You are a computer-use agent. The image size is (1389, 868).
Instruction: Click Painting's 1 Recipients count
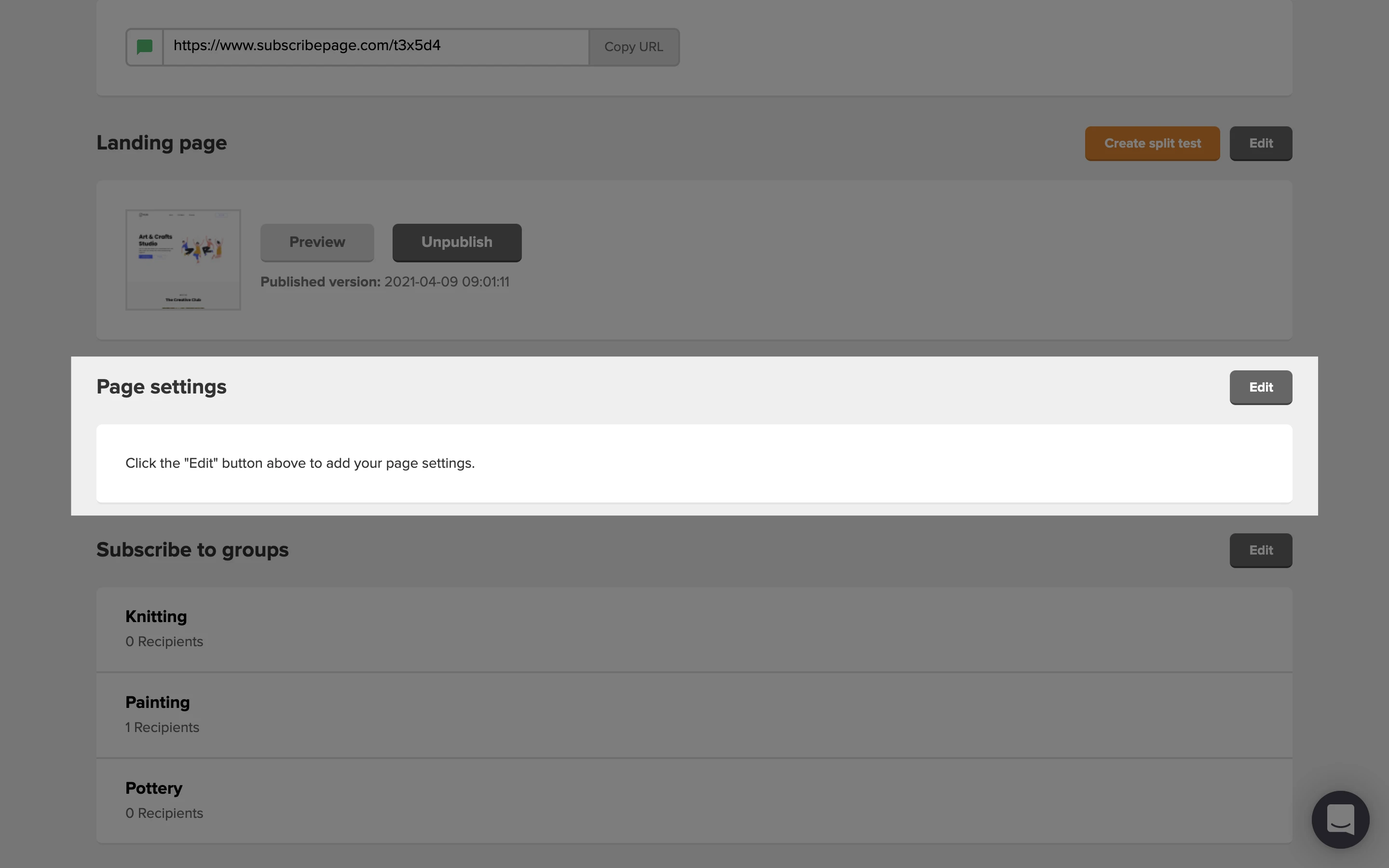(163, 727)
